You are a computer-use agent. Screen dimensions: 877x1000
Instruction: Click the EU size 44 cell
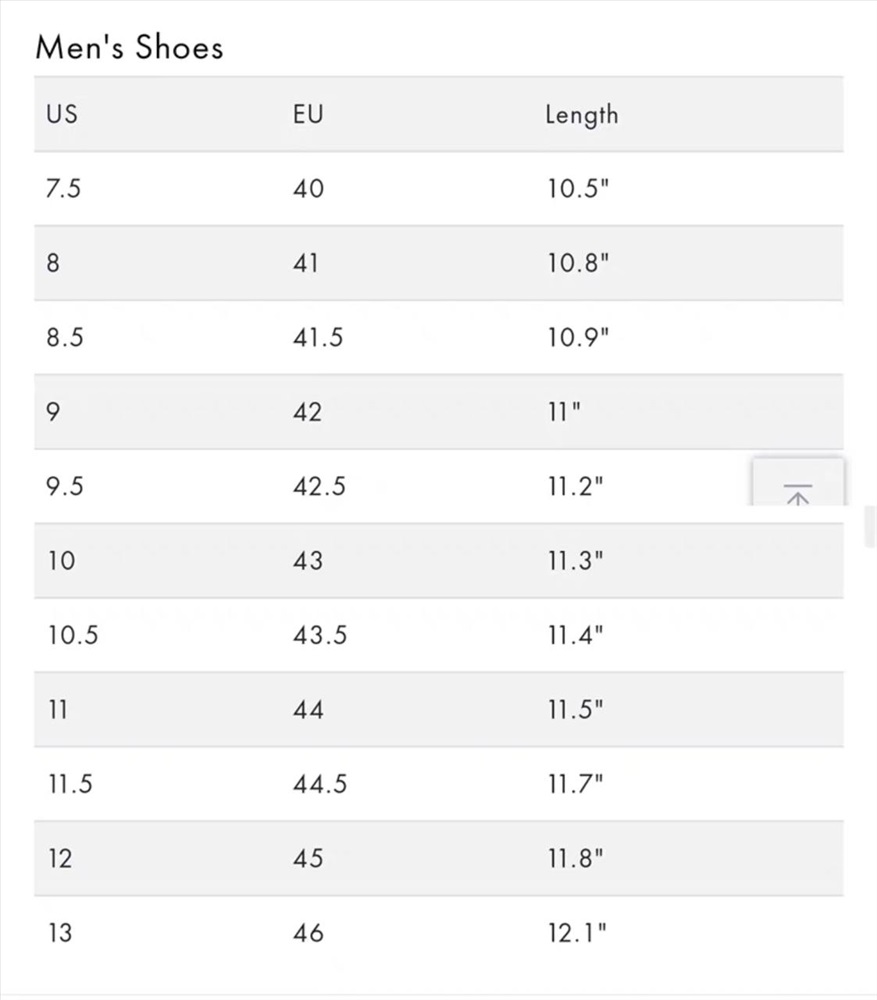click(308, 710)
